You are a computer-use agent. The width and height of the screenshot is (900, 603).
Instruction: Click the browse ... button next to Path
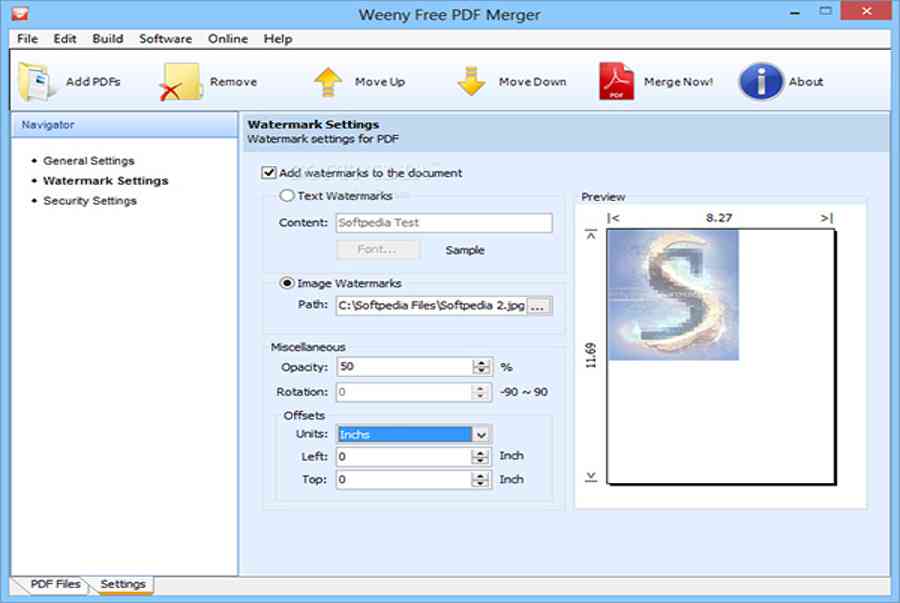[x=539, y=306]
